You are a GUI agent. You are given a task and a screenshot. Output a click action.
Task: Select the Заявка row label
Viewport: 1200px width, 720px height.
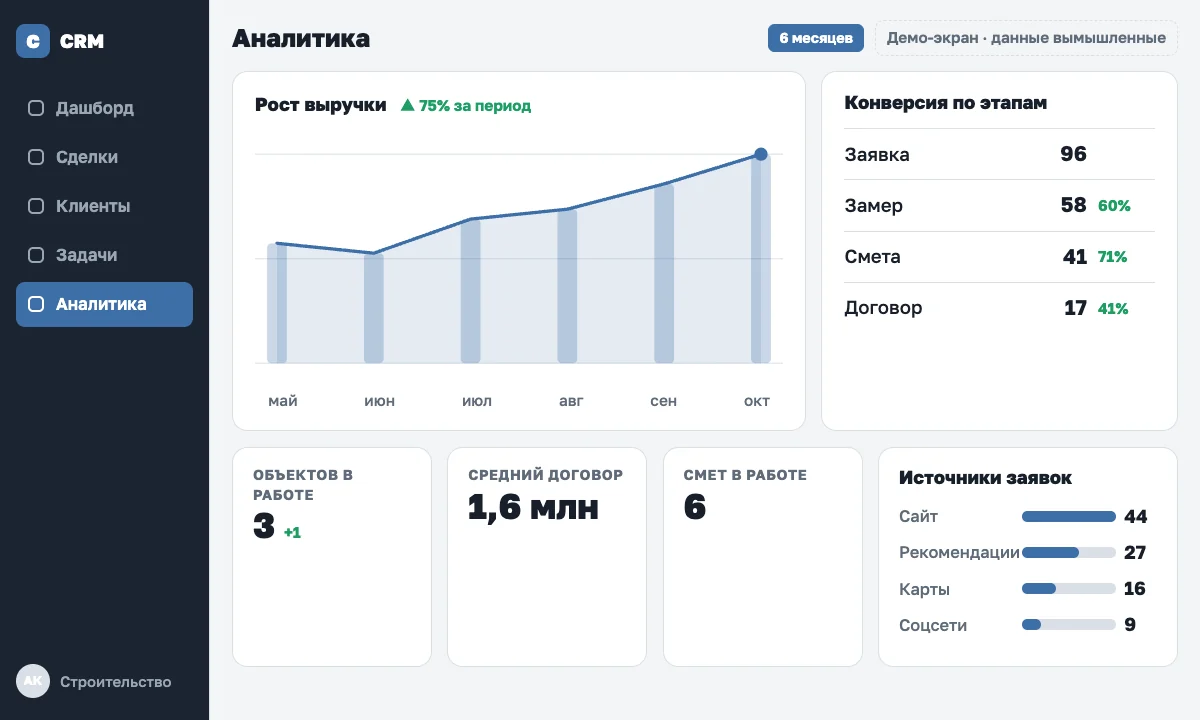coord(877,155)
